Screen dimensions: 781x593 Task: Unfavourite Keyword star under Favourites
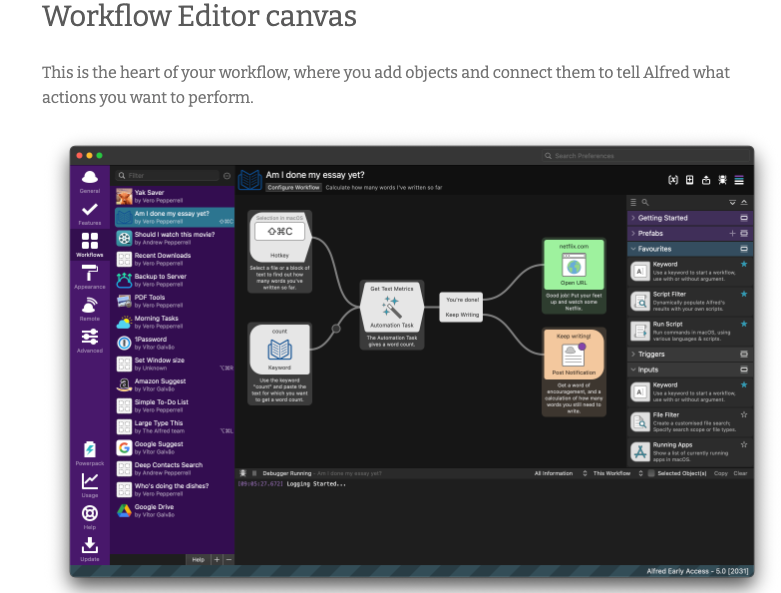coord(744,264)
